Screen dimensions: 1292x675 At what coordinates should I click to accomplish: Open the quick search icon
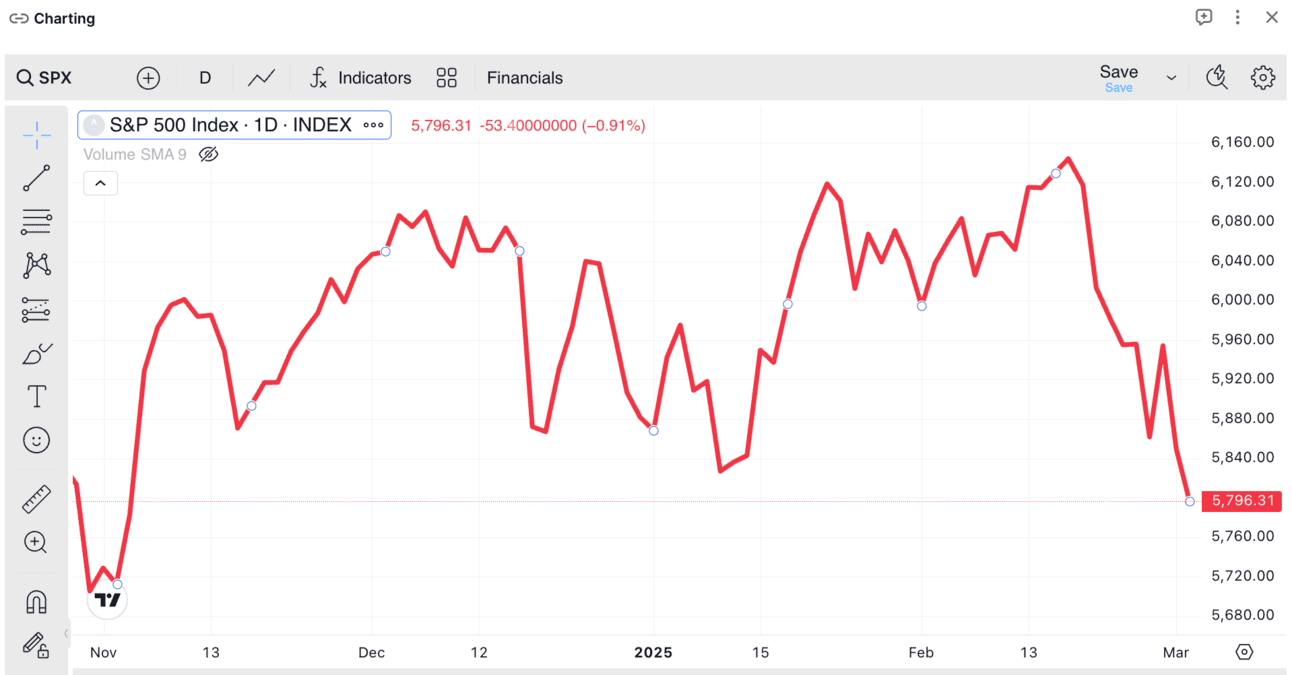pyautogui.click(x=1217, y=78)
